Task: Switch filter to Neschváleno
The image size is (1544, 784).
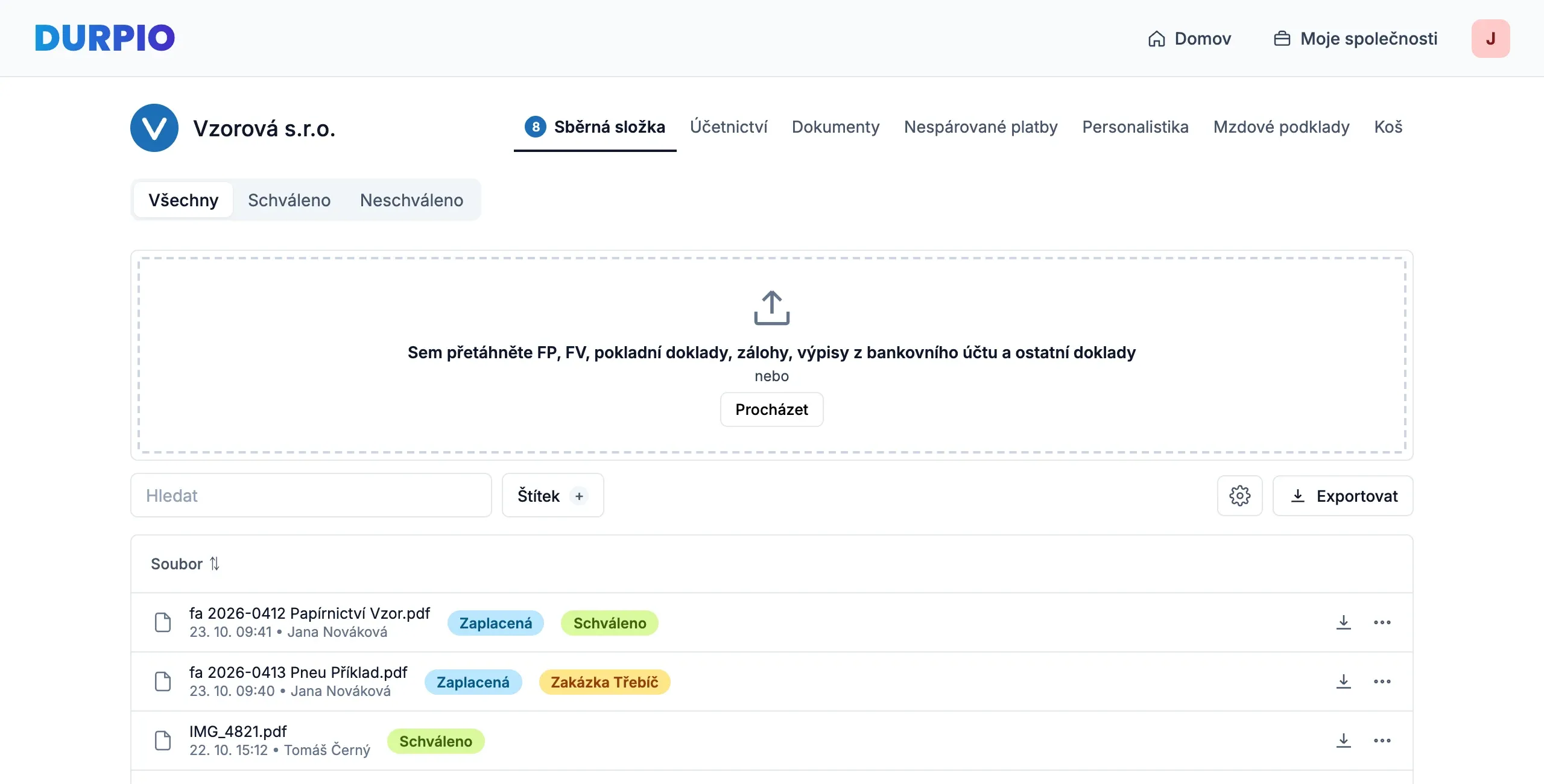Action: [x=411, y=200]
